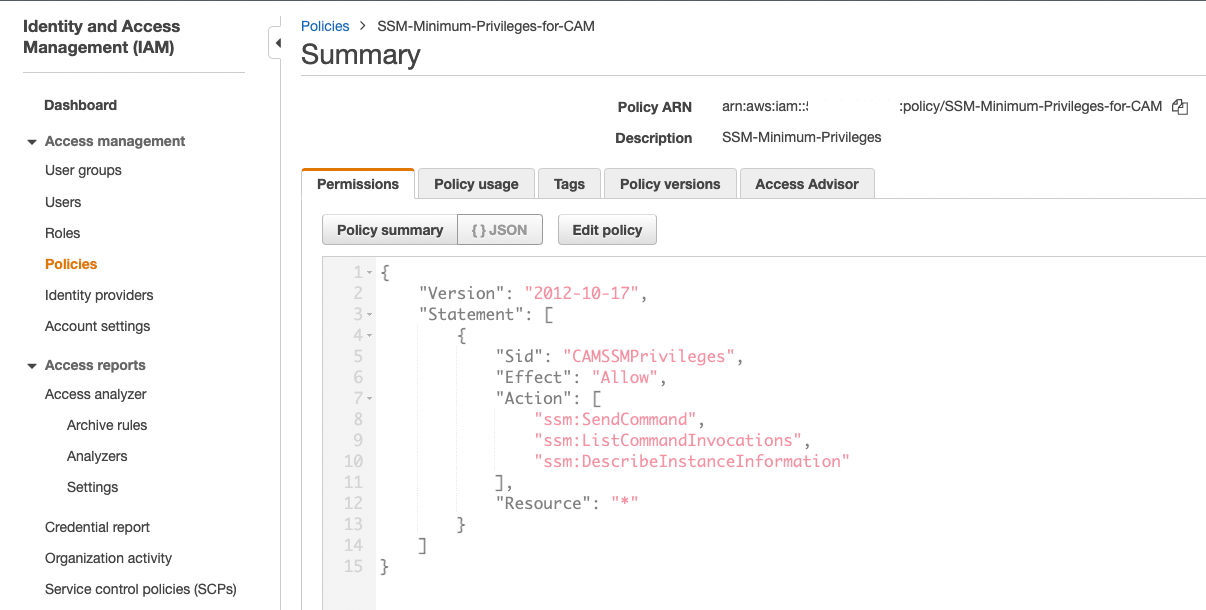Open the JSON view of the policy
The image size is (1206, 610).
(x=499, y=229)
